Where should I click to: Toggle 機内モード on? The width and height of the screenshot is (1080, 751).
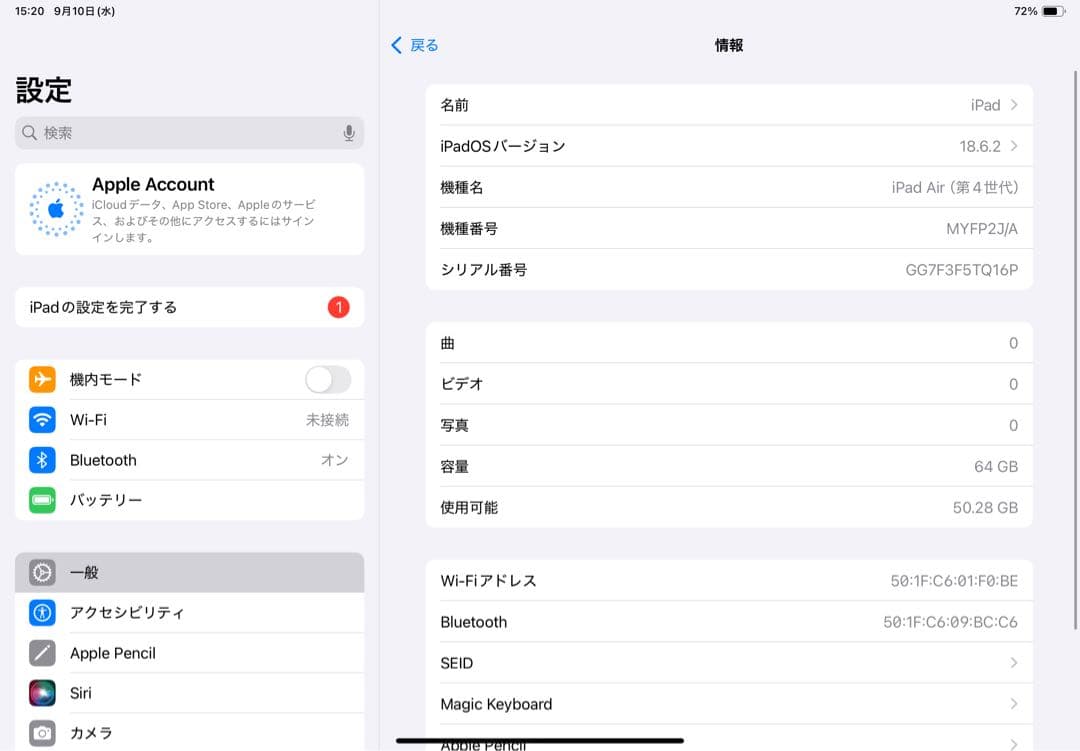[327, 380]
